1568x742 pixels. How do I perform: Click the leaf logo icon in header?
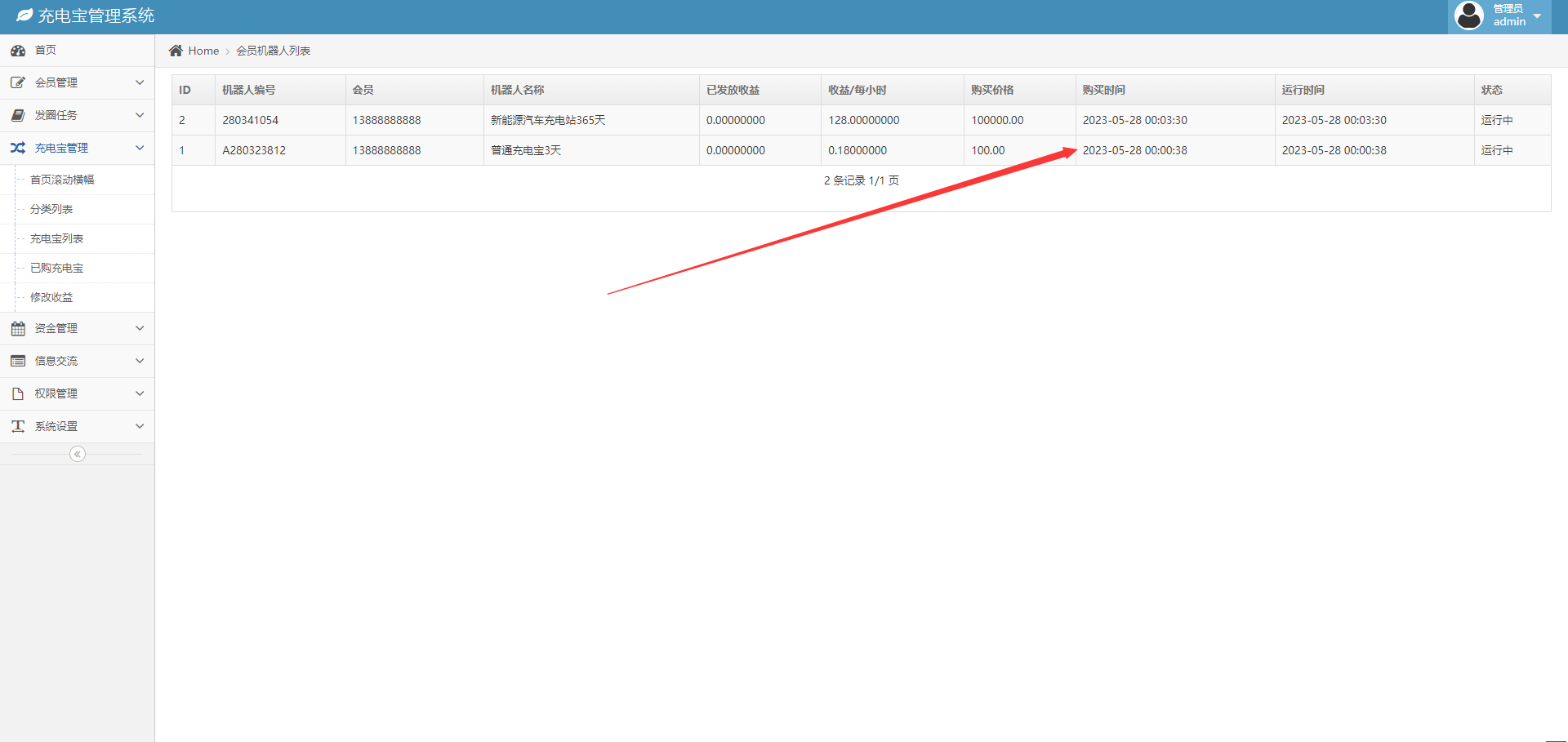(x=24, y=16)
